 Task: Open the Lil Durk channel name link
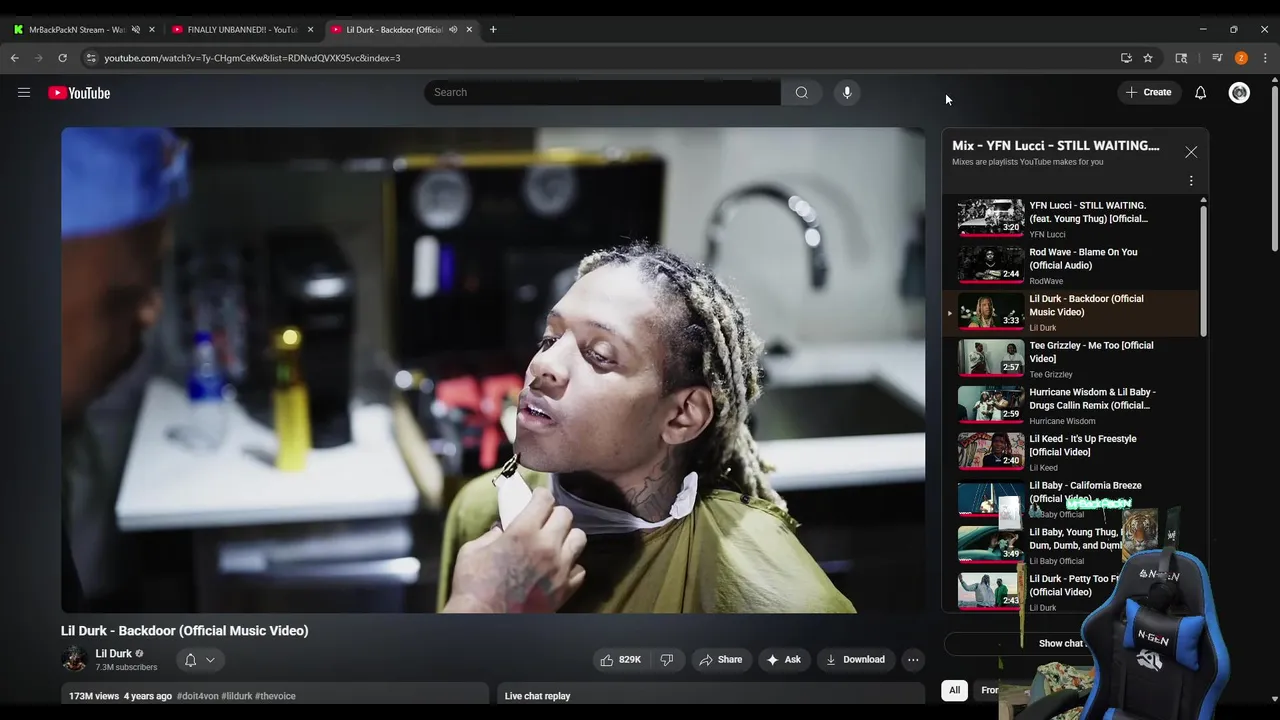[x=114, y=653]
